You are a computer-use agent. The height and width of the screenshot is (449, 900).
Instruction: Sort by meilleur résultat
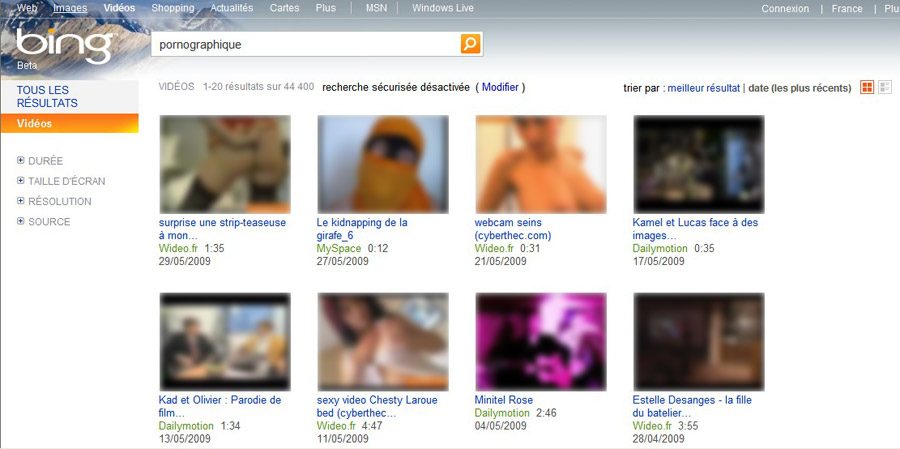point(704,88)
